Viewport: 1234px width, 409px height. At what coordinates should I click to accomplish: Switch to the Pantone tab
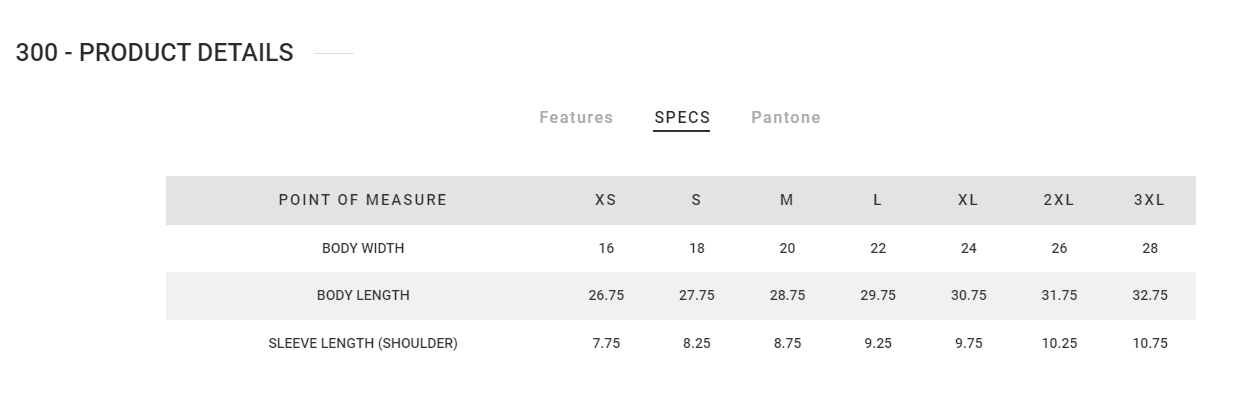click(786, 118)
